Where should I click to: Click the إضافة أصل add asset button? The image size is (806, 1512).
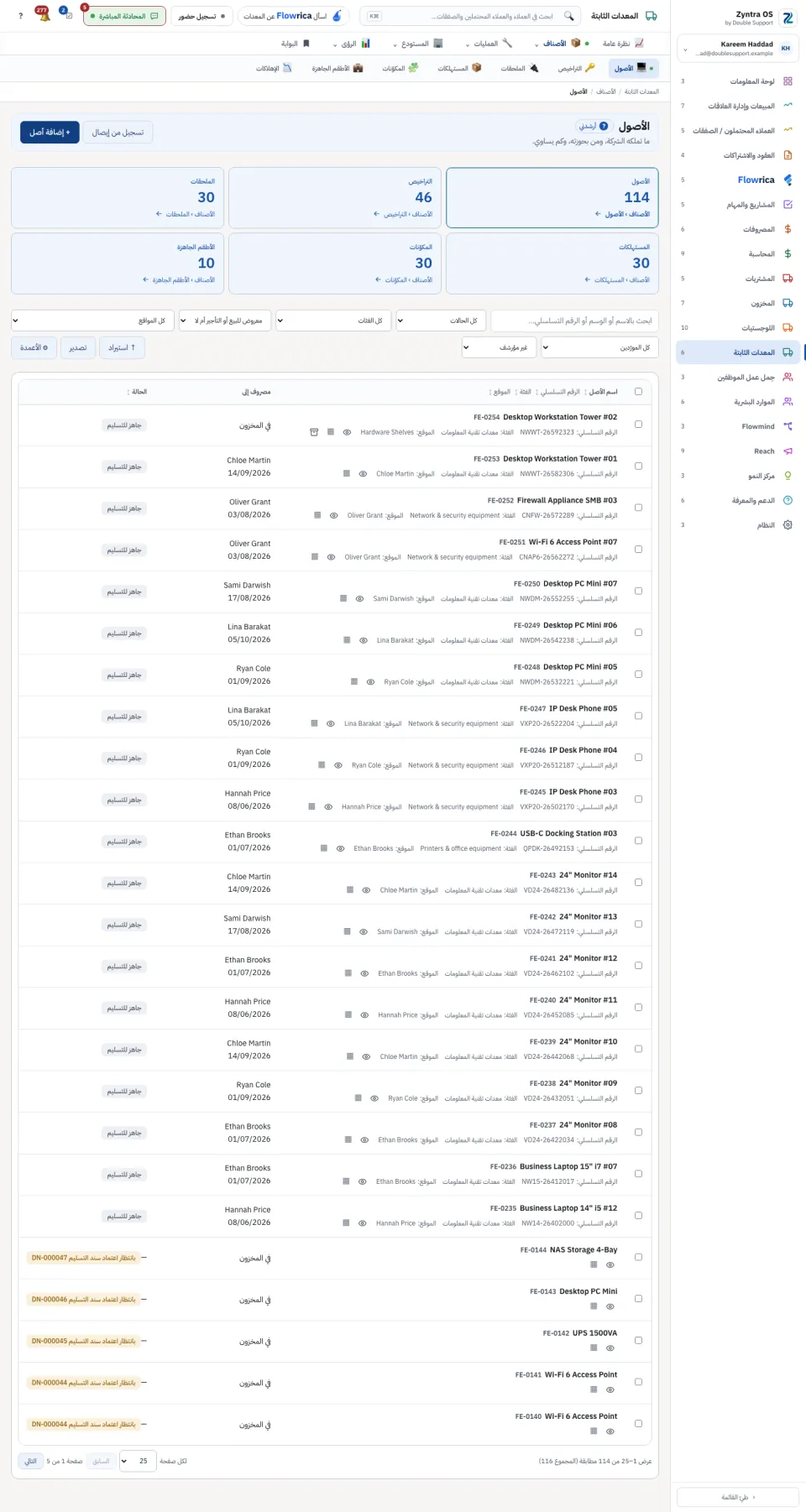click(50, 133)
